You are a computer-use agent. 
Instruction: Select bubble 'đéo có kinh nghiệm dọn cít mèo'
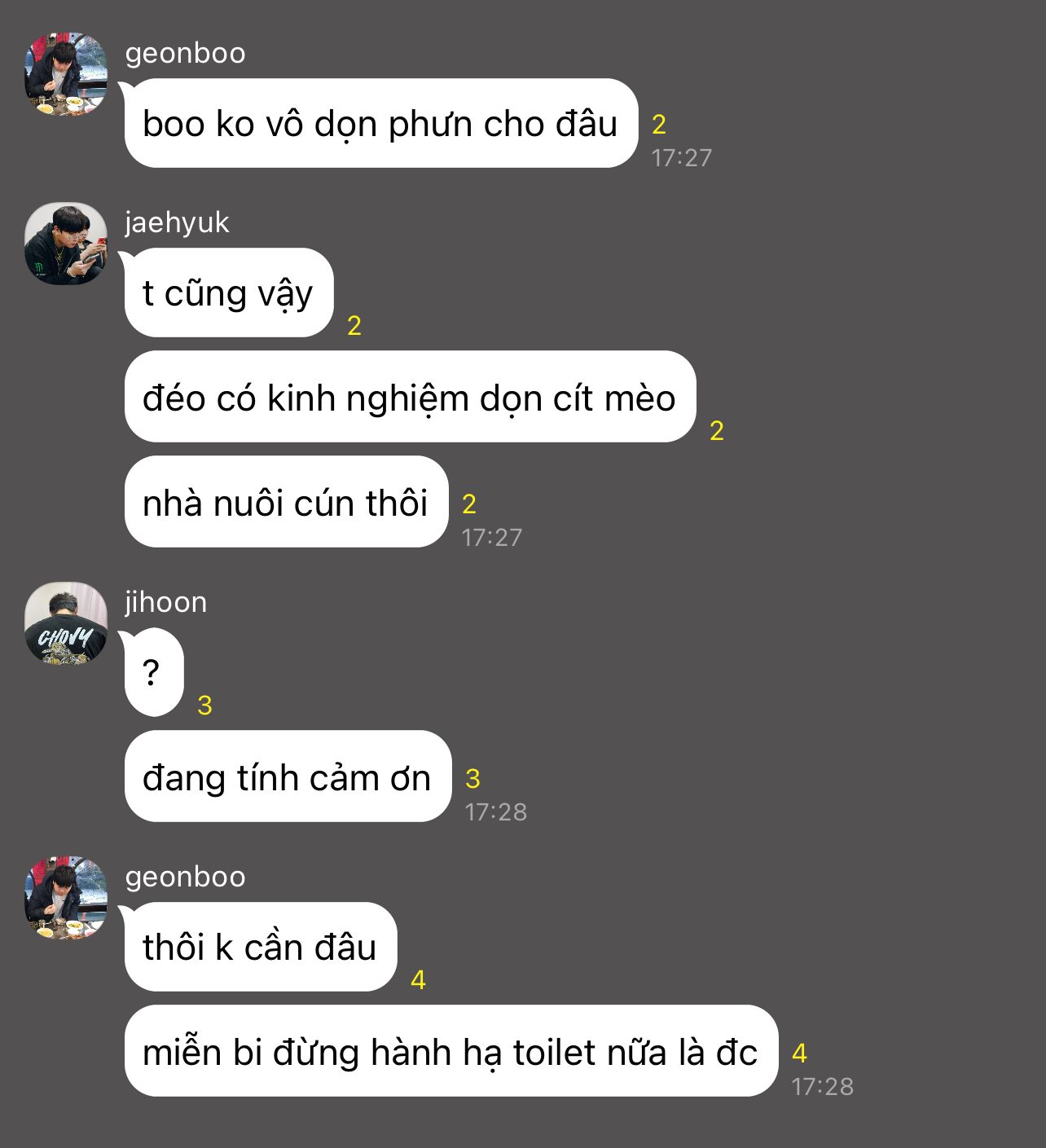point(410,398)
